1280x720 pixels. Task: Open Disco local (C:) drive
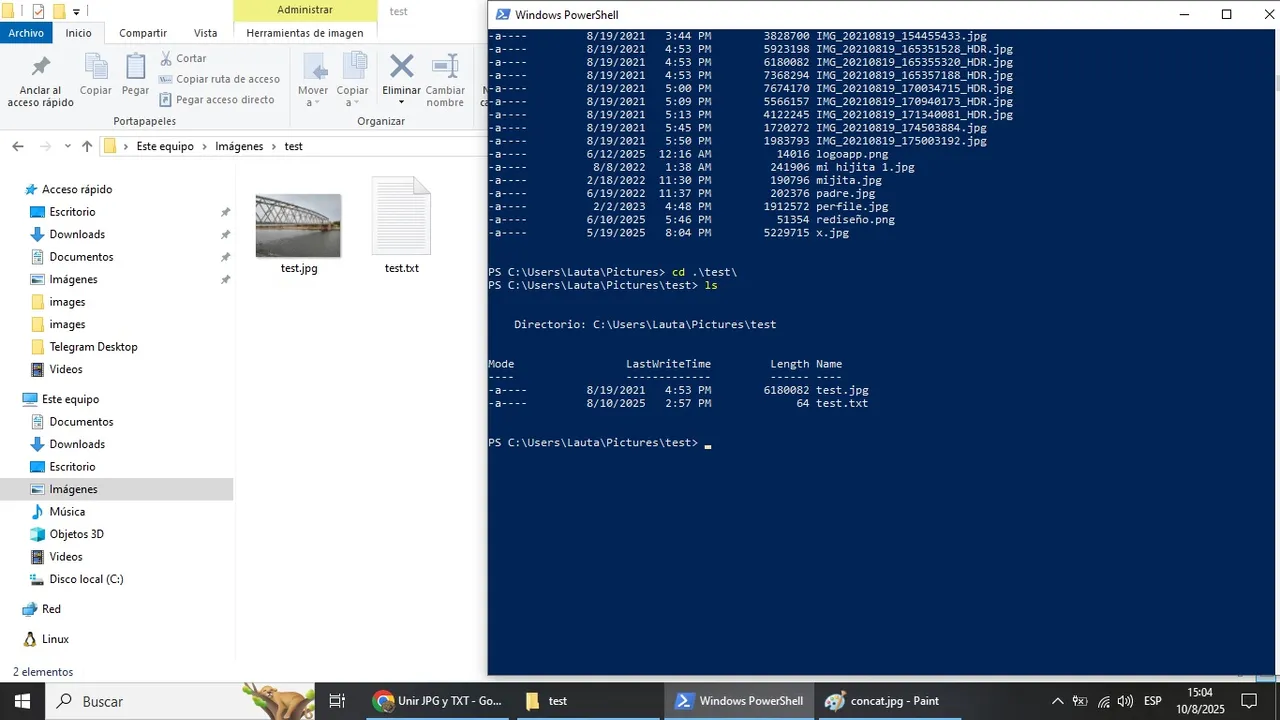[86, 579]
